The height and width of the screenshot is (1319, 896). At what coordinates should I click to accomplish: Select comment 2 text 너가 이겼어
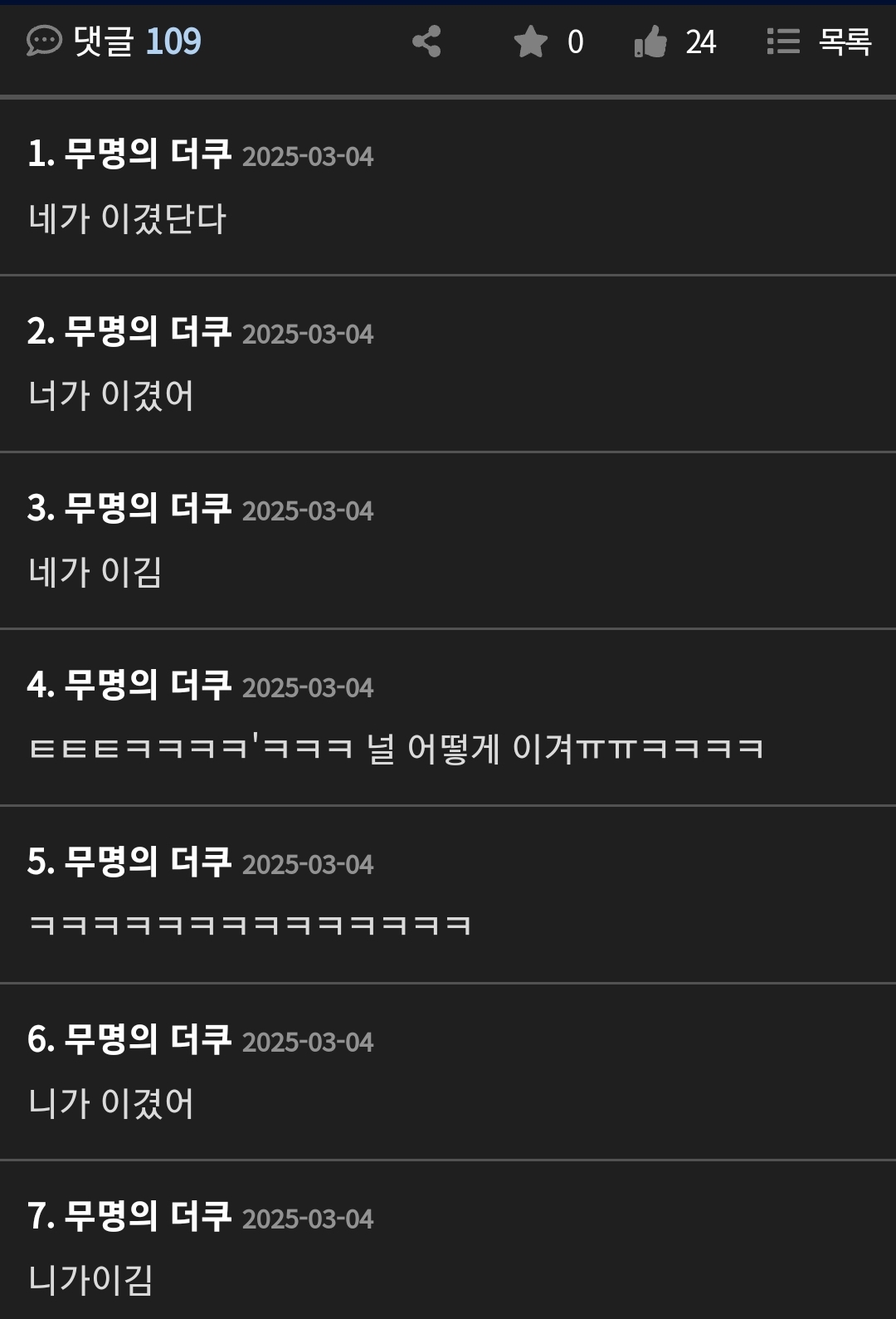click(x=111, y=395)
